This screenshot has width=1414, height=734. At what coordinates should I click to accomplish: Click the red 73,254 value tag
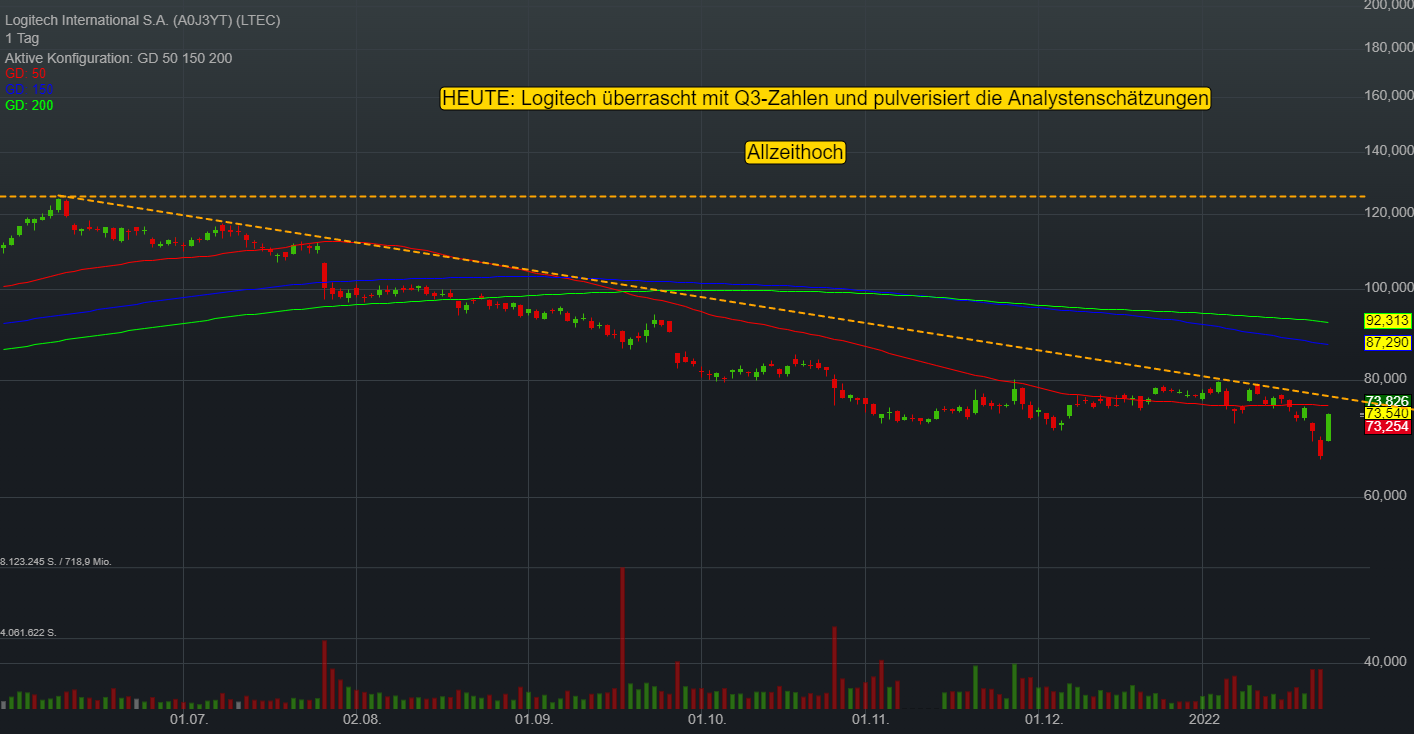[x=1387, y=427]
